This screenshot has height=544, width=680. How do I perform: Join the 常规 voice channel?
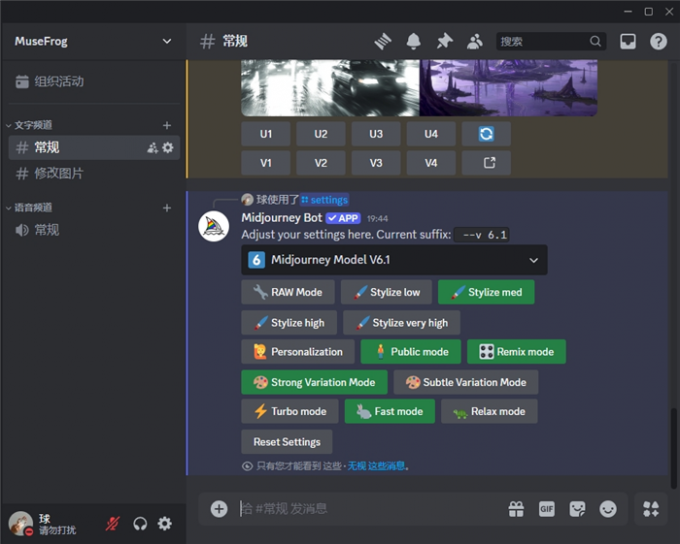(x=94, y=230)
